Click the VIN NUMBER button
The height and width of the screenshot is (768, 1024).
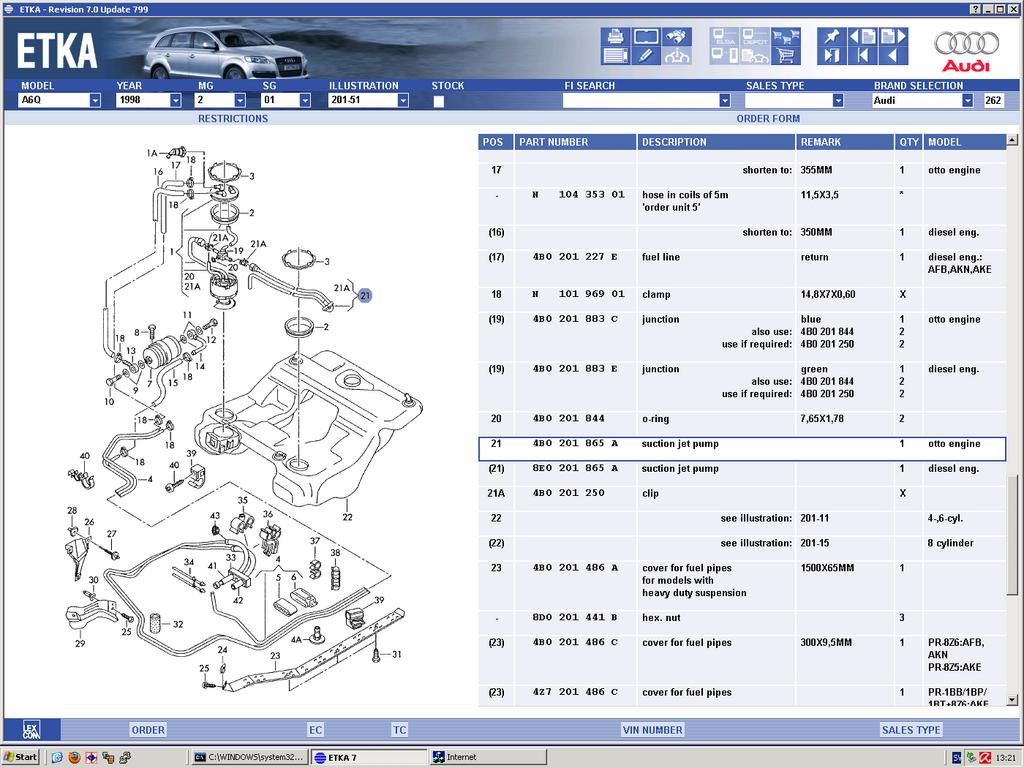coord(652,730)
